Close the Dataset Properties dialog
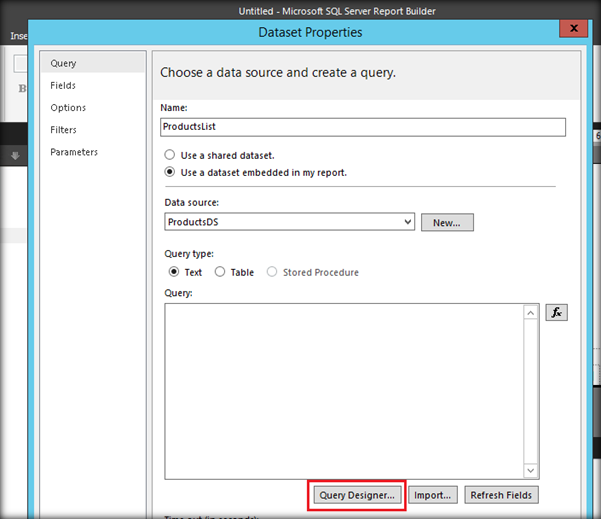Image resolution: width=601 pixels, height=519 pixels. 573,28
